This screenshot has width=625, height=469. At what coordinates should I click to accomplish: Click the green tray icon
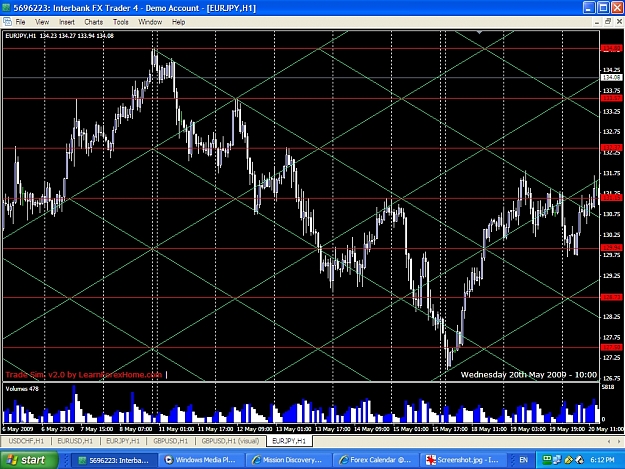(547, 460)
